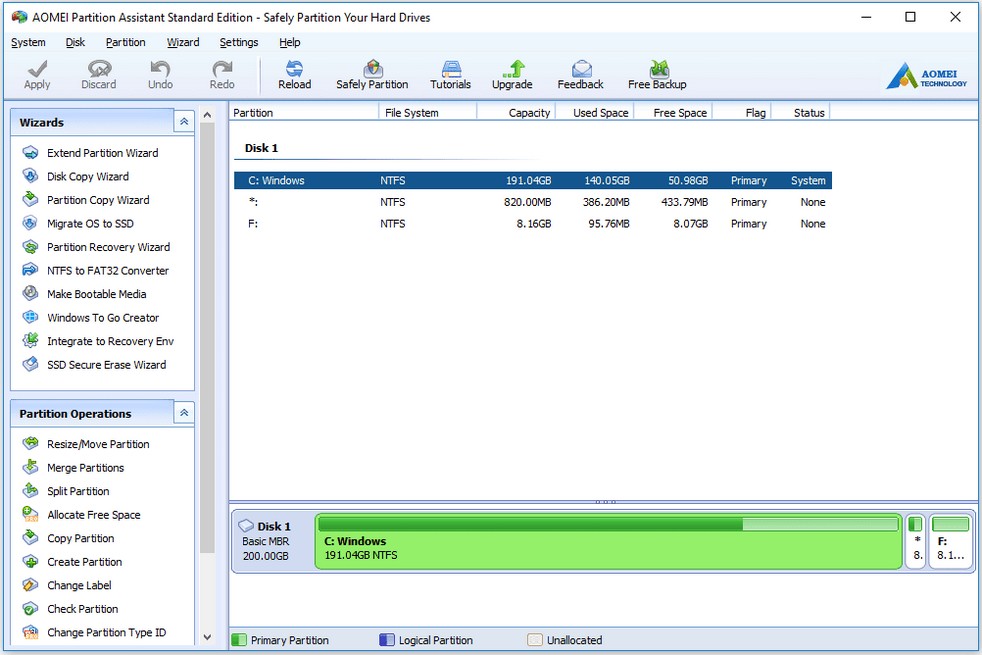Viewport: 982px width, 655px height.
Task: Click the Disk 1 group header in list
Action: [261, 148]
